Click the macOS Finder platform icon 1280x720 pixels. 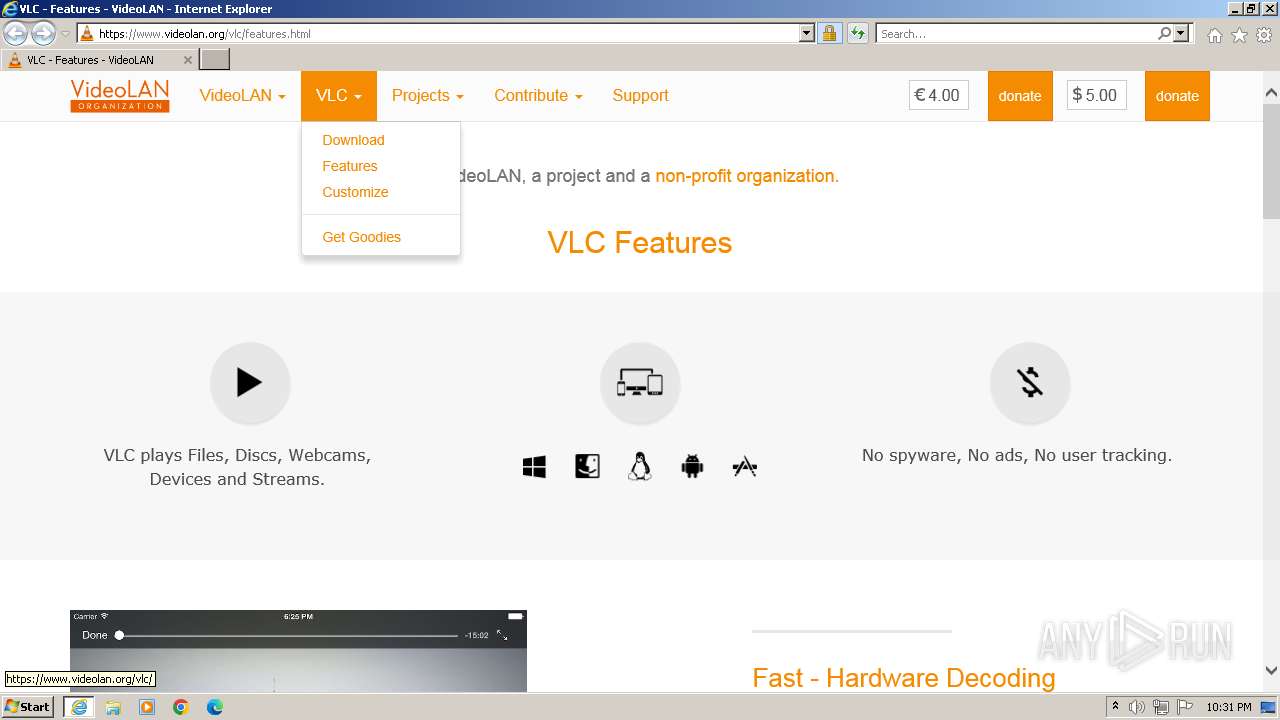click(x=587, y=466)
